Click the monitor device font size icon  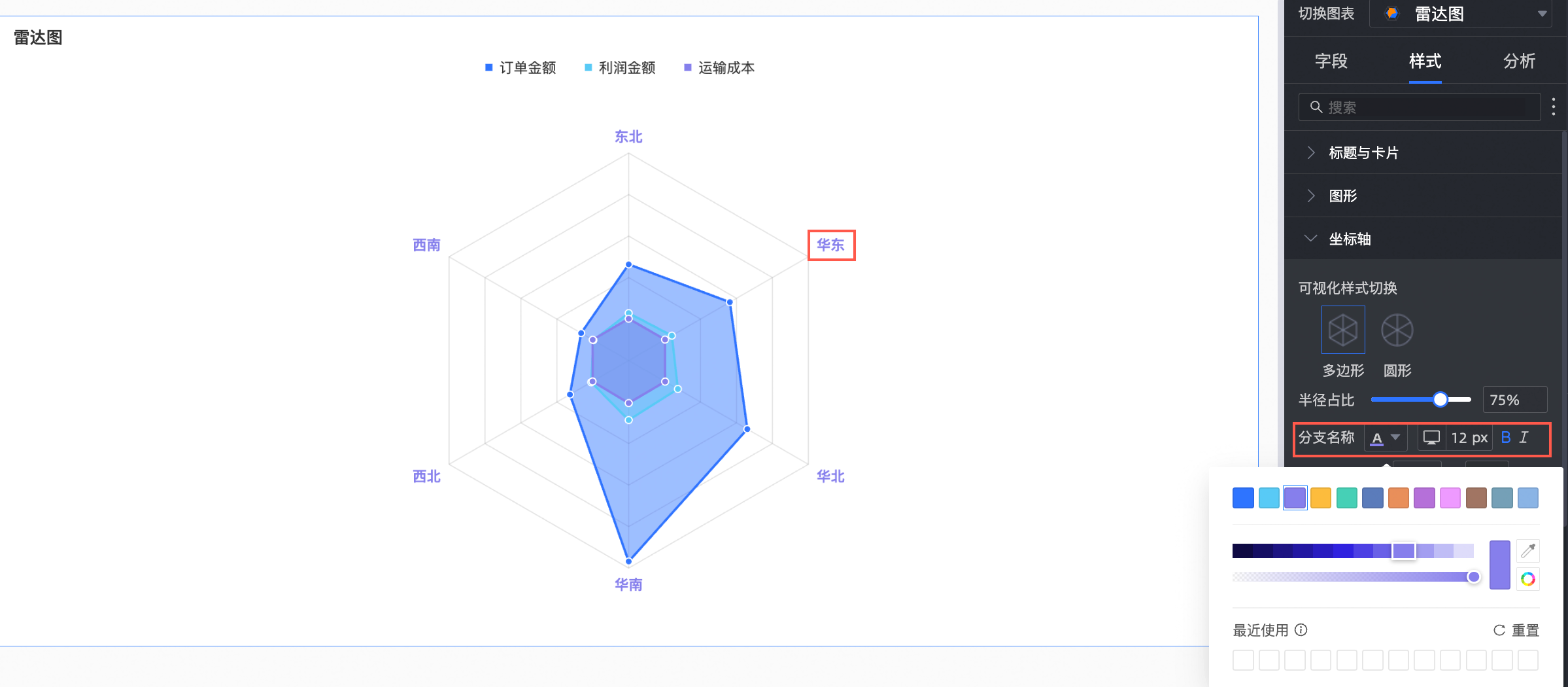point(1432,438)
